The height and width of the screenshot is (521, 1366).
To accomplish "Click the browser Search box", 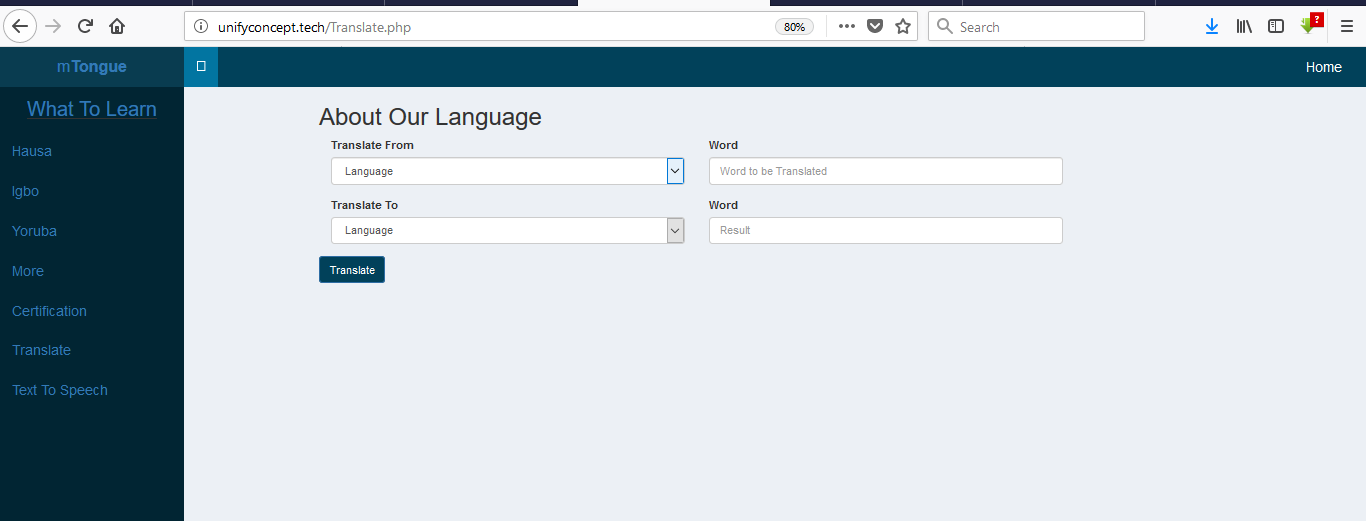I will 1036,27.
